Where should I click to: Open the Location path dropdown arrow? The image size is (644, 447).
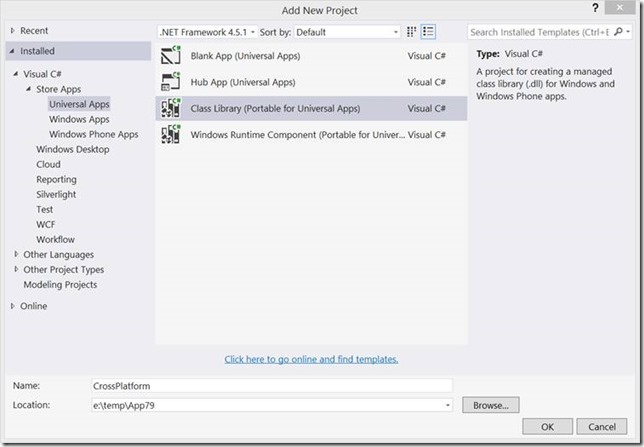pos(447,406)
